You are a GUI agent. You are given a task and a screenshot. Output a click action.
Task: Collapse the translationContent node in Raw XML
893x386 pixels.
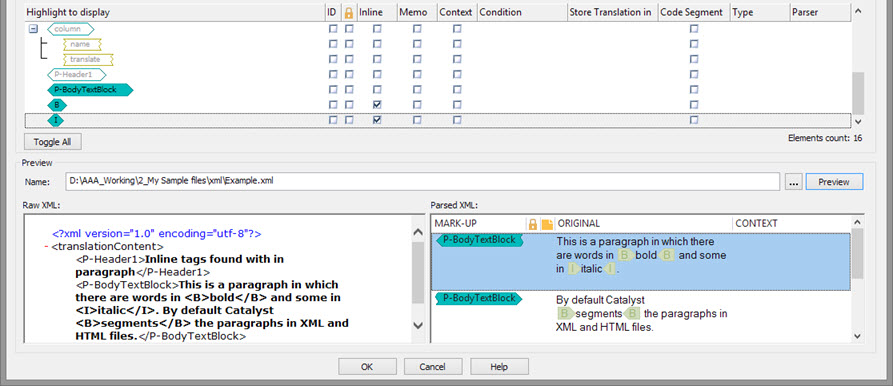pyautogui.click(x=46, y=247)
